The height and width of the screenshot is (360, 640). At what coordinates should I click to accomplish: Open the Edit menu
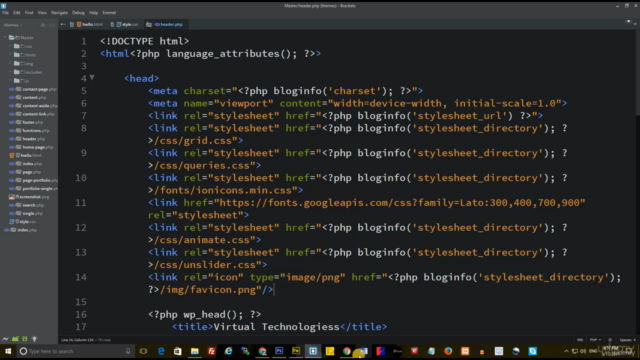click(17, 13)
